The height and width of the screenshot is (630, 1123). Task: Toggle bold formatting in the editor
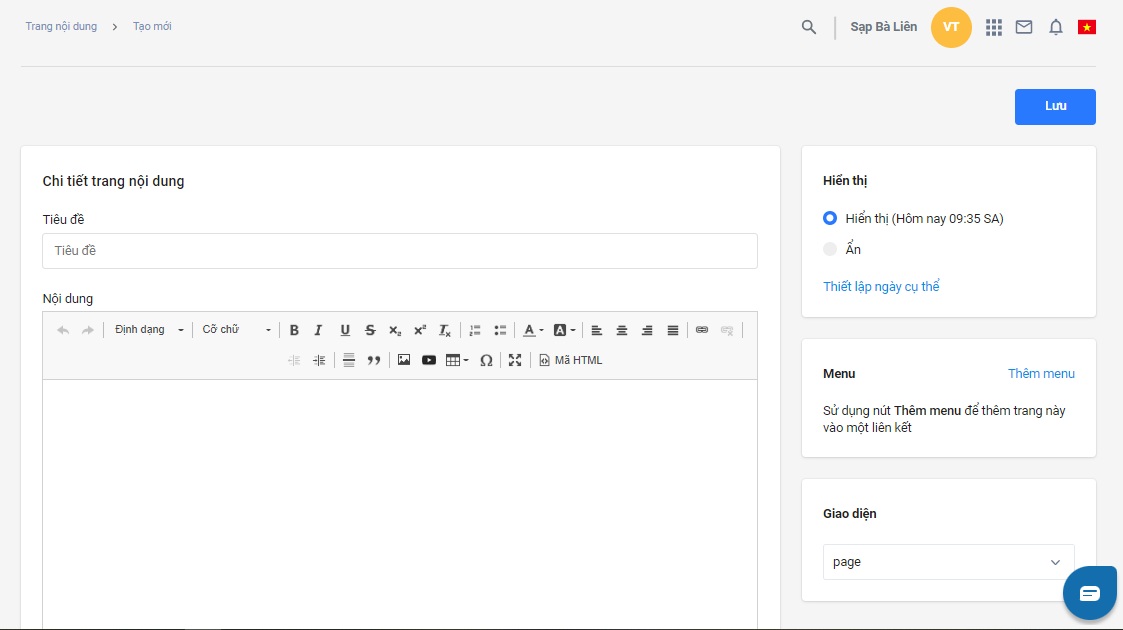click(x=294, y=330)
